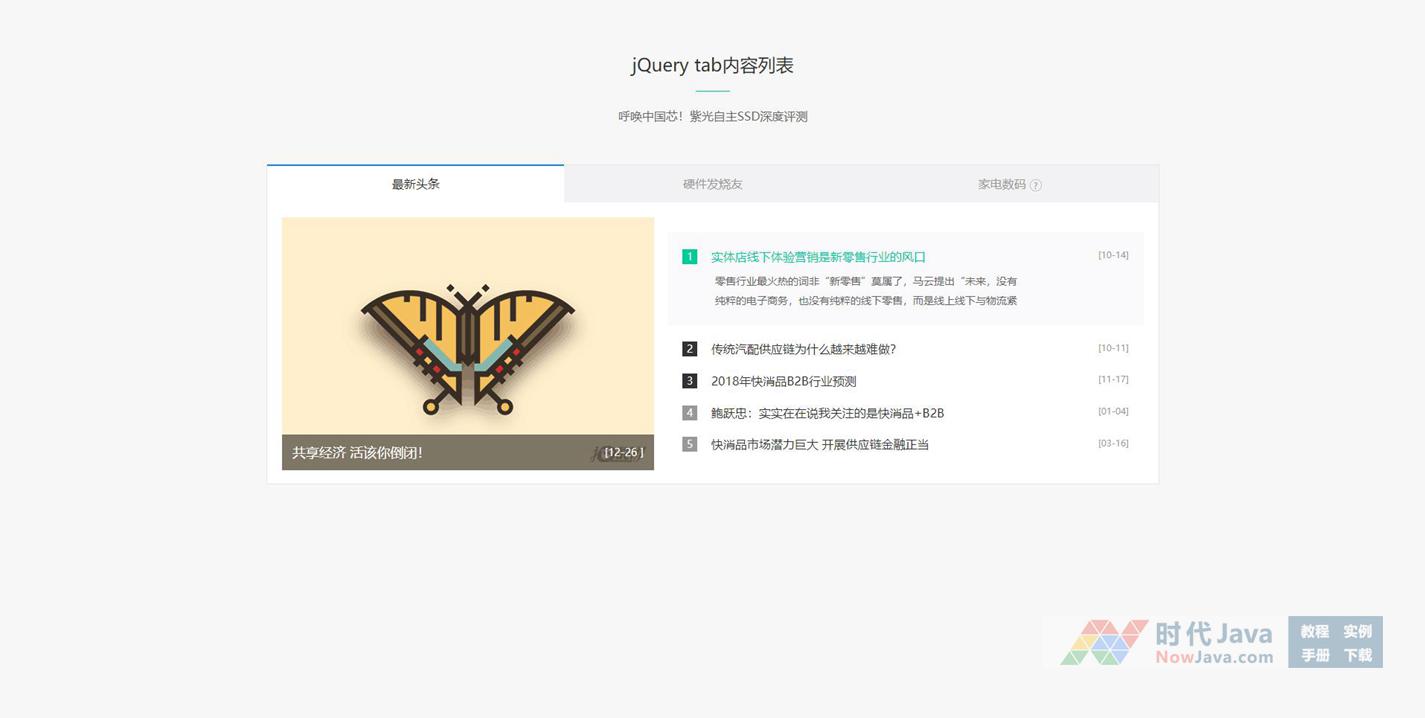The width and height of the screenshot is (1425, 718).
Task: Open article 传统汽配供应链为什么越来越难做?
Action: (x=803, y=349)
